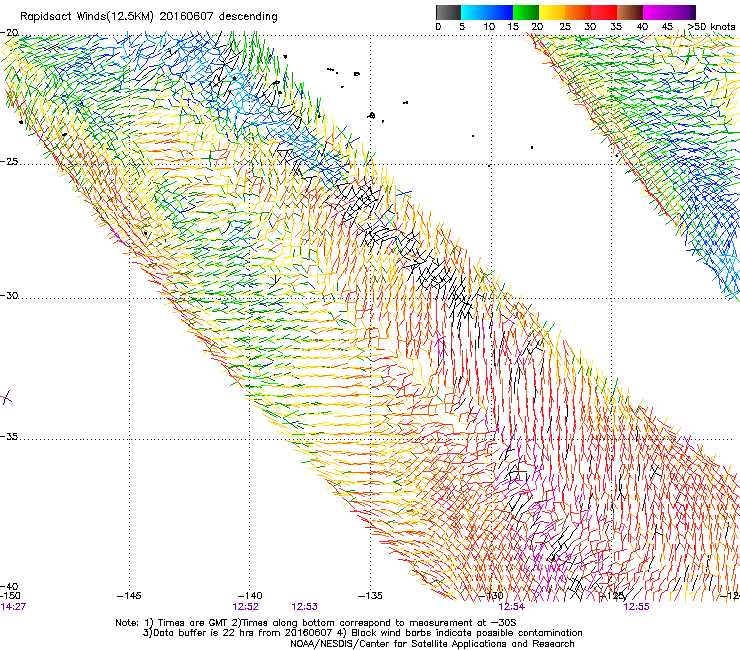Click the 'Rapidsact Winds(12.5KM) 20160607 descending' title
The width and height of the screenshot is (740, 650).
(149, 16)
